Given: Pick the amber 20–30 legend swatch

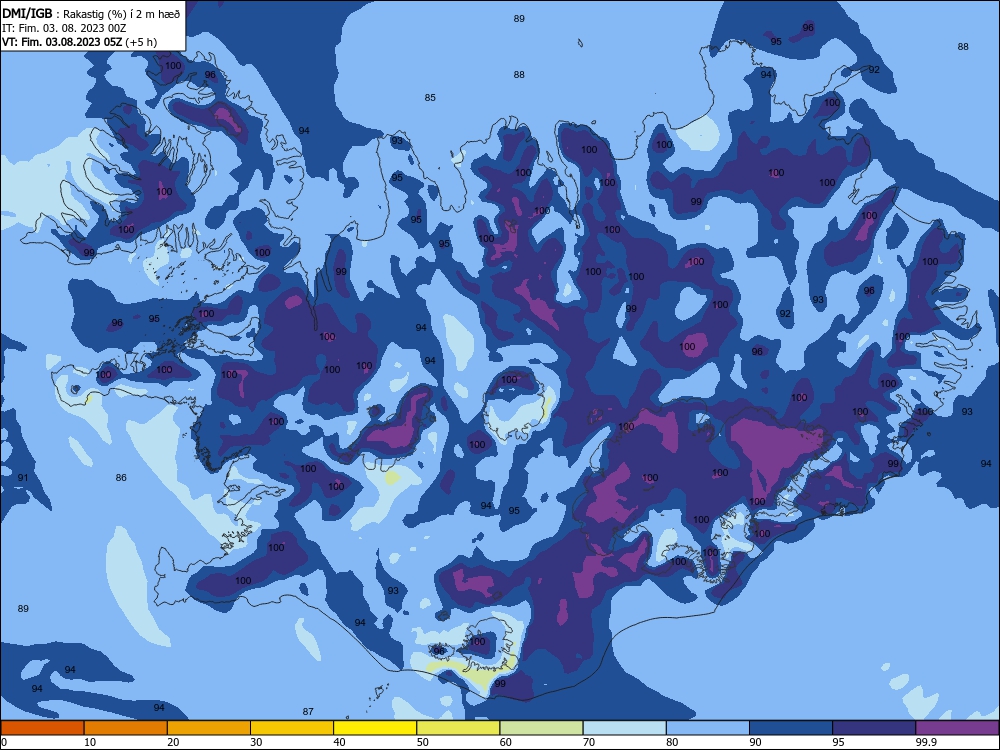Looking at the screenshot, I should coord(209,728).
